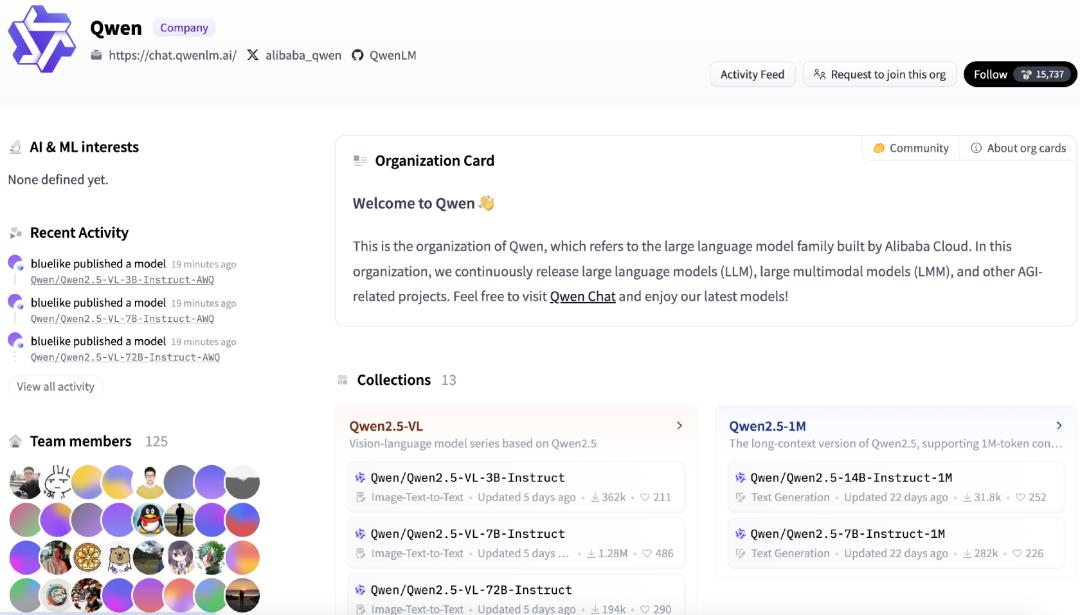
Task: Open Qwen/Qwen2.5-VL-7B-Instruct model card
Action: [516, 543]
